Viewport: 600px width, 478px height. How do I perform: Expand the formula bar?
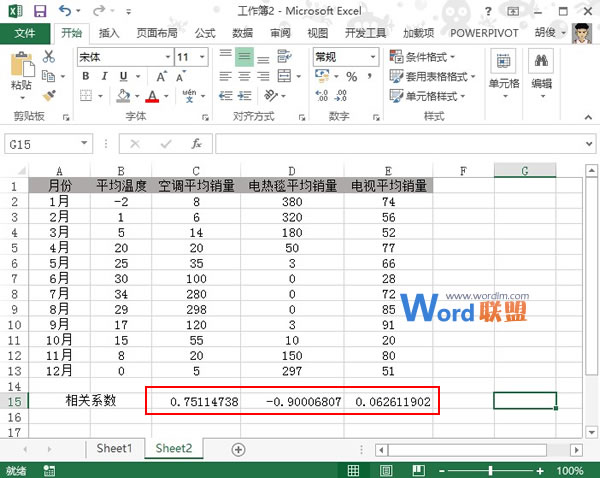tap(589, 144)
